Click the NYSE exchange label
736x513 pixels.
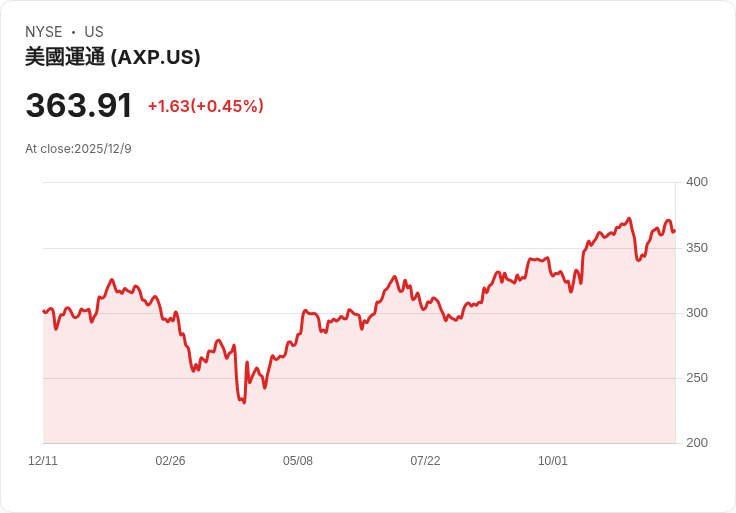click(43, 32)
